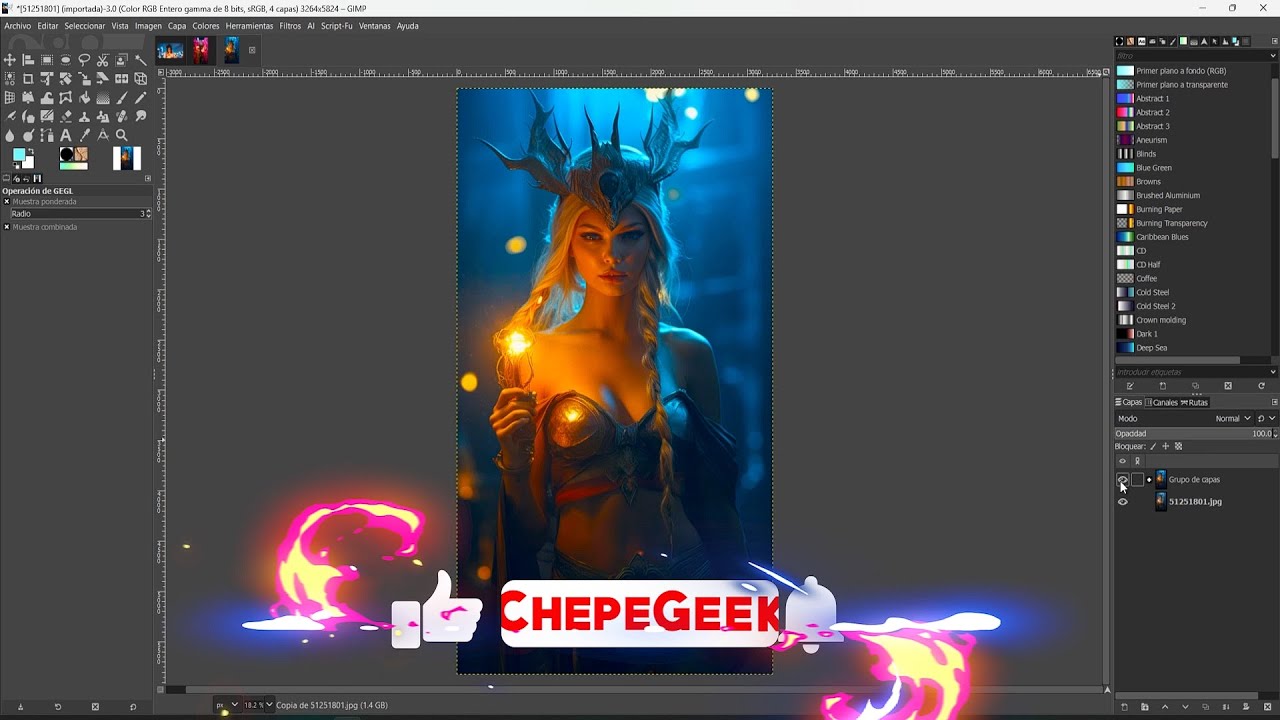1280x720 pixels.
Task: Select the Text tool
Action: [65, 135]
